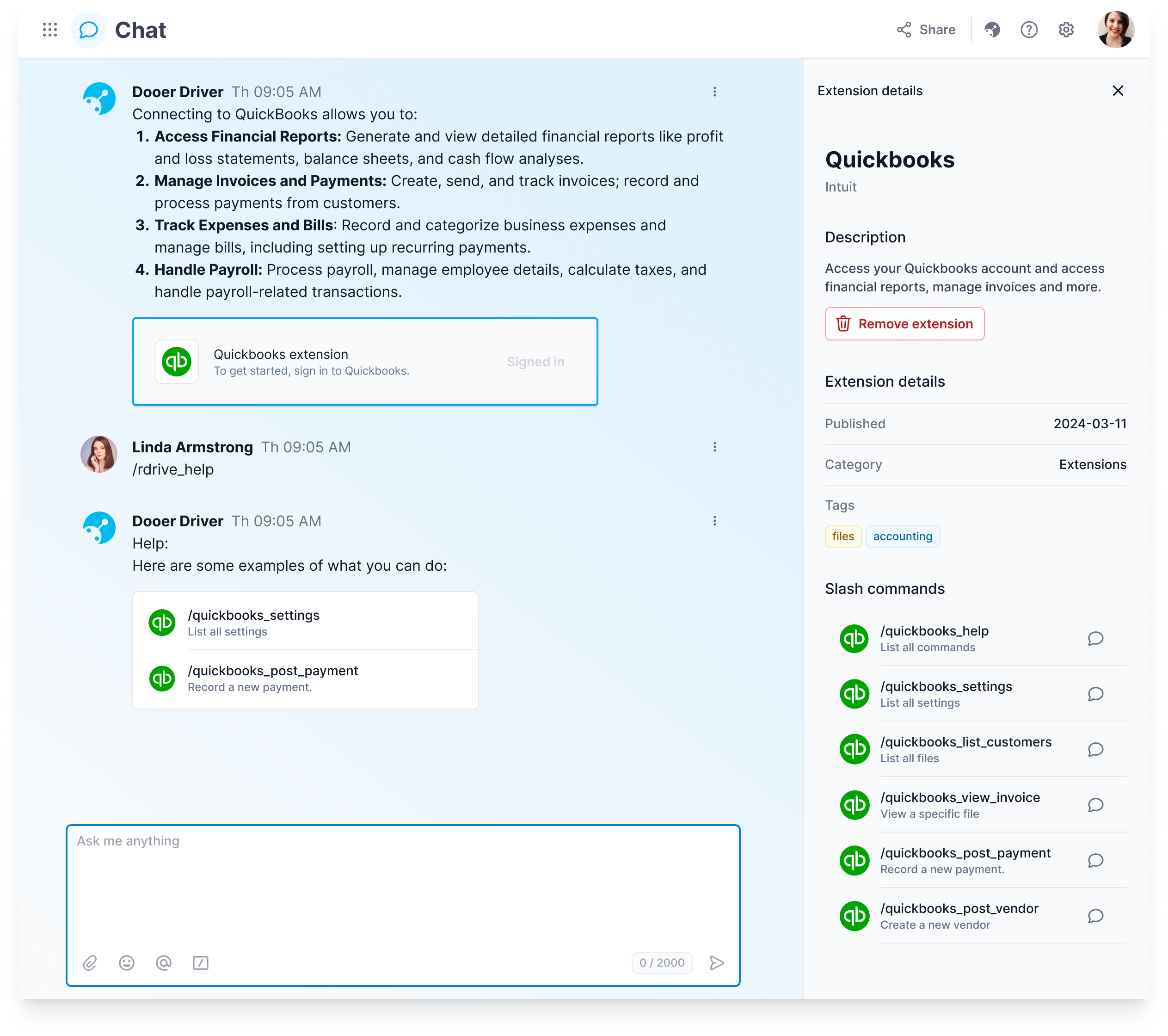Open the three-dot menu on Linda Armstrong message
Image resolution: width=1168 pixels, height=1036 pixels.
(x=715, y=447)
